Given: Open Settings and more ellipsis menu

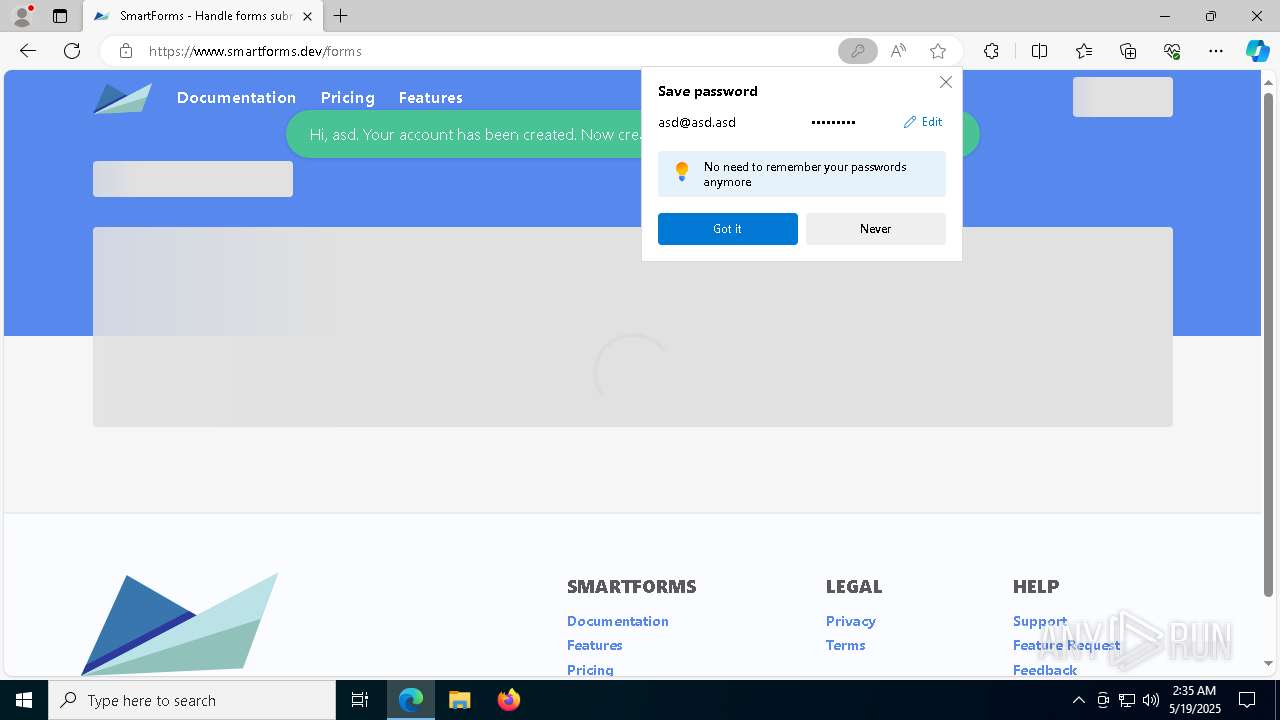Looking at the screenshot, I should (x=1216, y=51).
